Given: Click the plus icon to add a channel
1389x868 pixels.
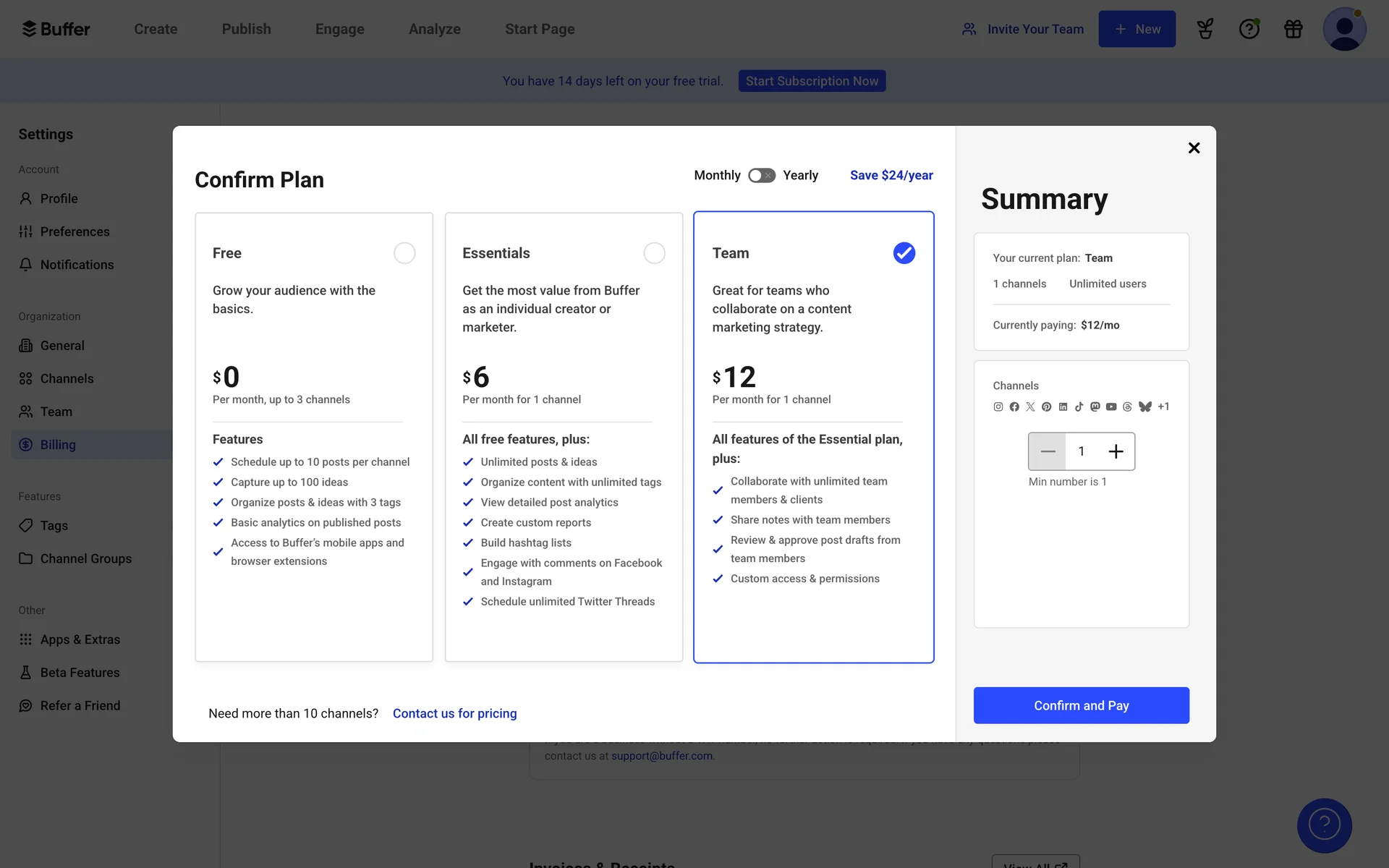Looking at the screenshot, I should click(1116, 451).
